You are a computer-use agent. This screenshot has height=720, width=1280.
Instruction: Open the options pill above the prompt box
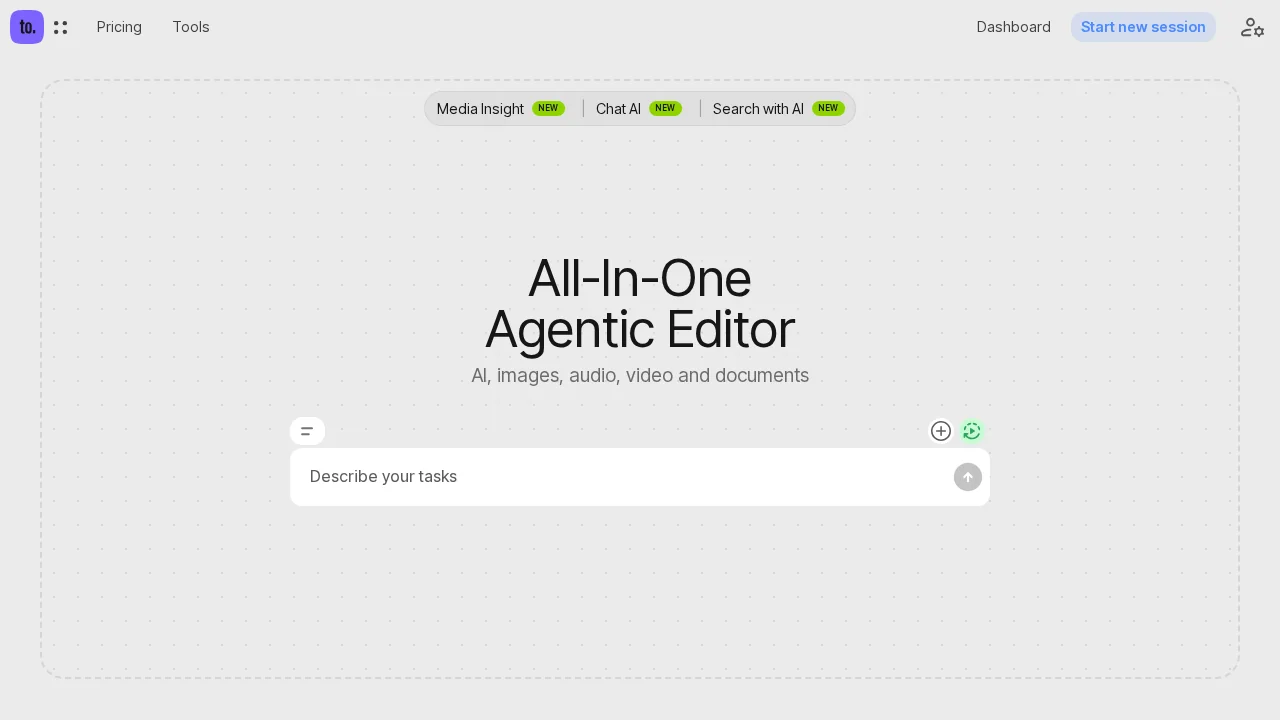(307, 431)
